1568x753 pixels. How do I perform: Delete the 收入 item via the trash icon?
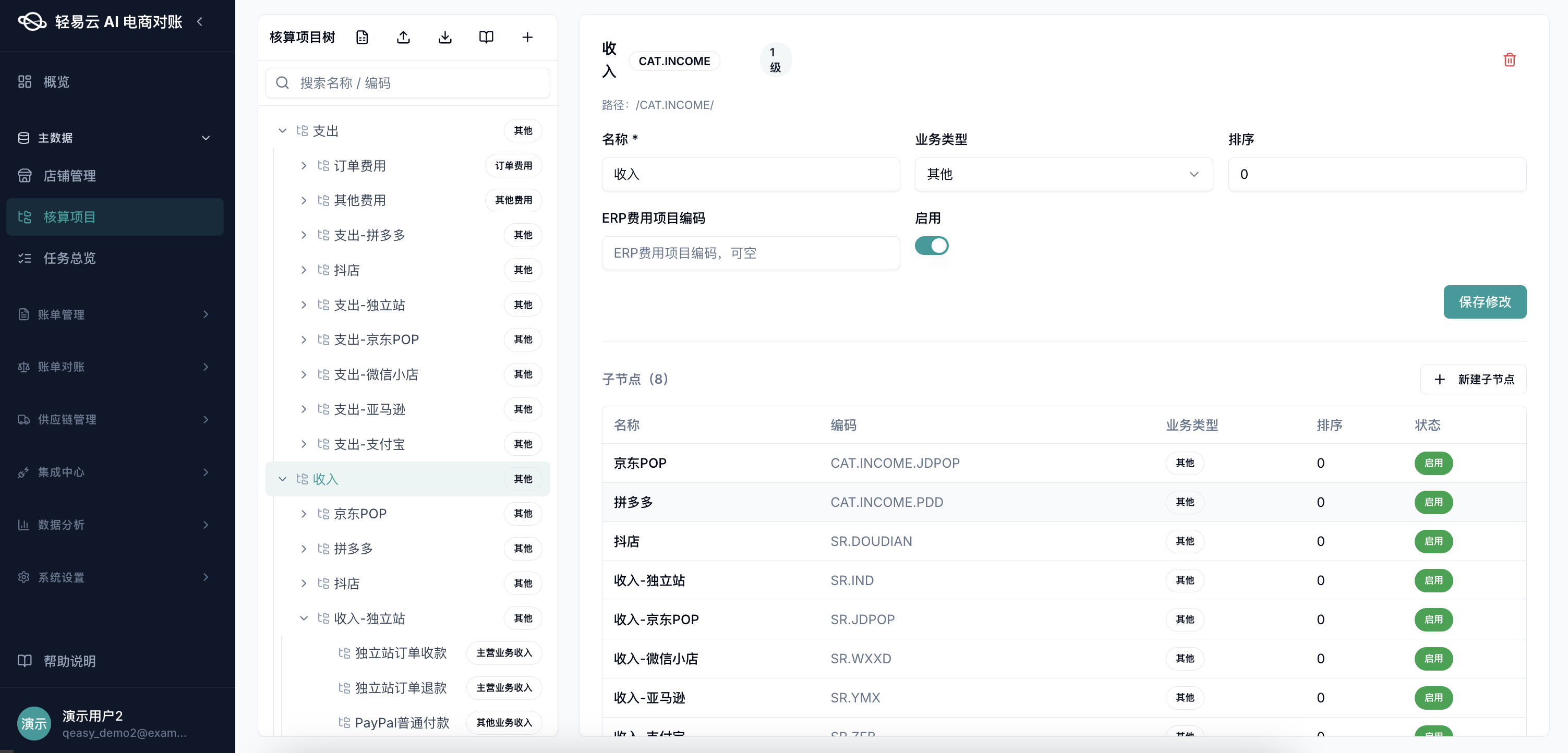[1510, 59]
